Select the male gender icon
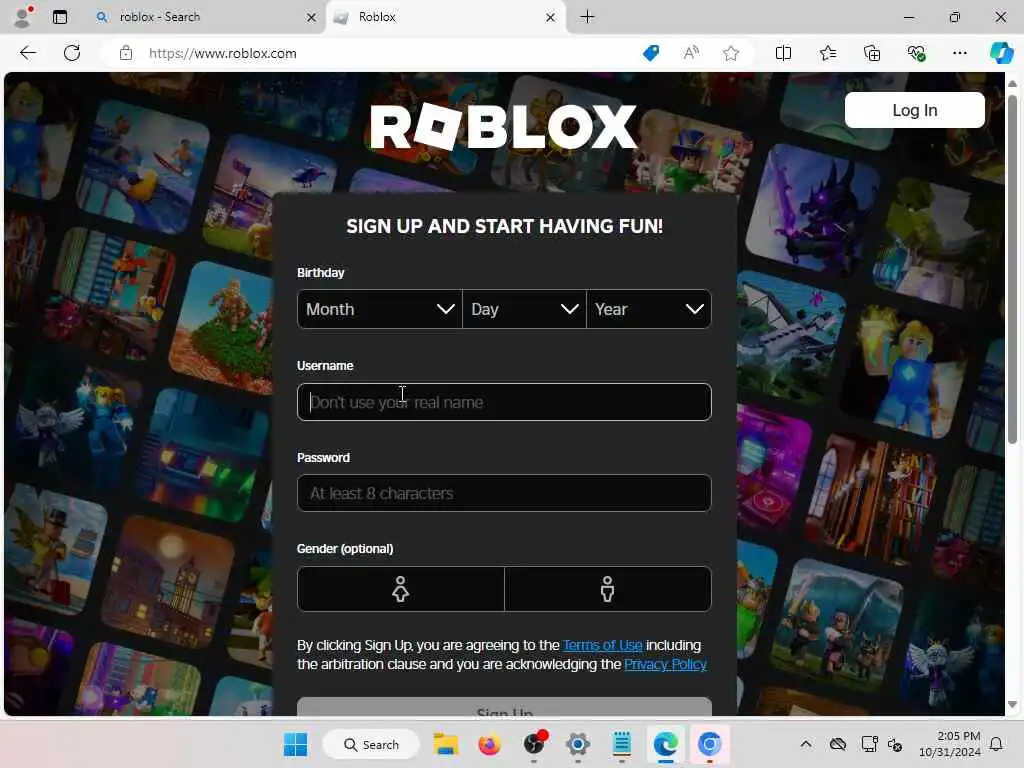 [x=607, y=589]
